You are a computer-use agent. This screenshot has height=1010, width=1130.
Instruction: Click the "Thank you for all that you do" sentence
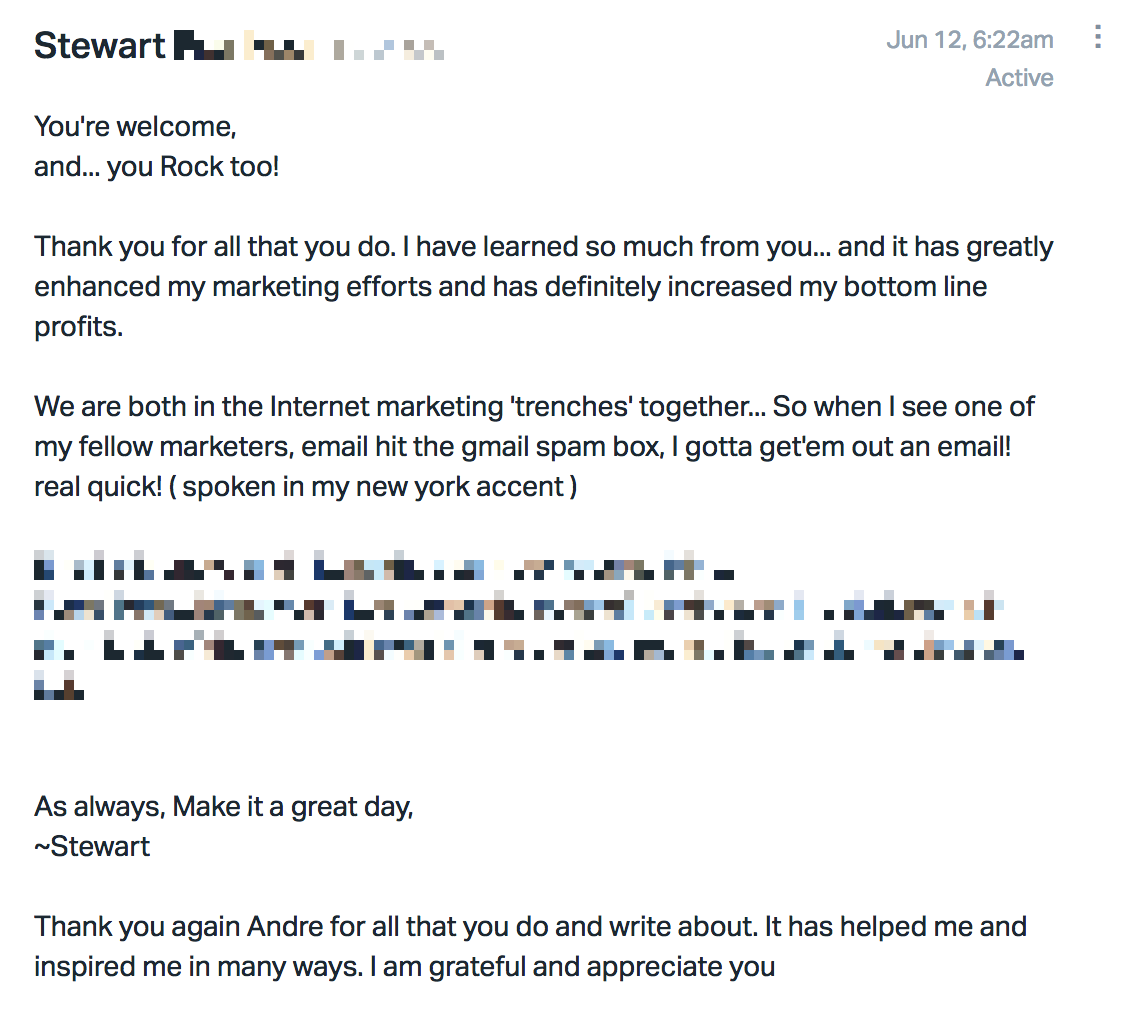[215, 247]
